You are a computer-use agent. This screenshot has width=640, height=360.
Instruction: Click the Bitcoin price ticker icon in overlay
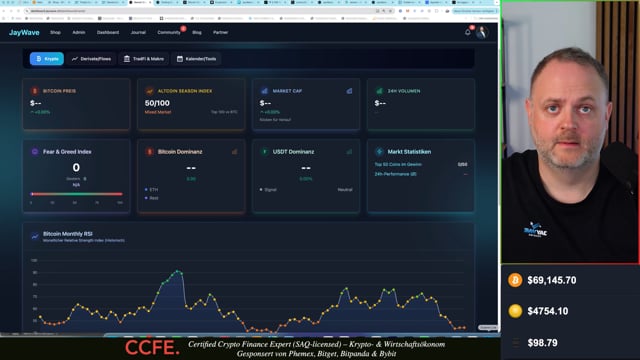pyautogui.click(x=515, y=280)
